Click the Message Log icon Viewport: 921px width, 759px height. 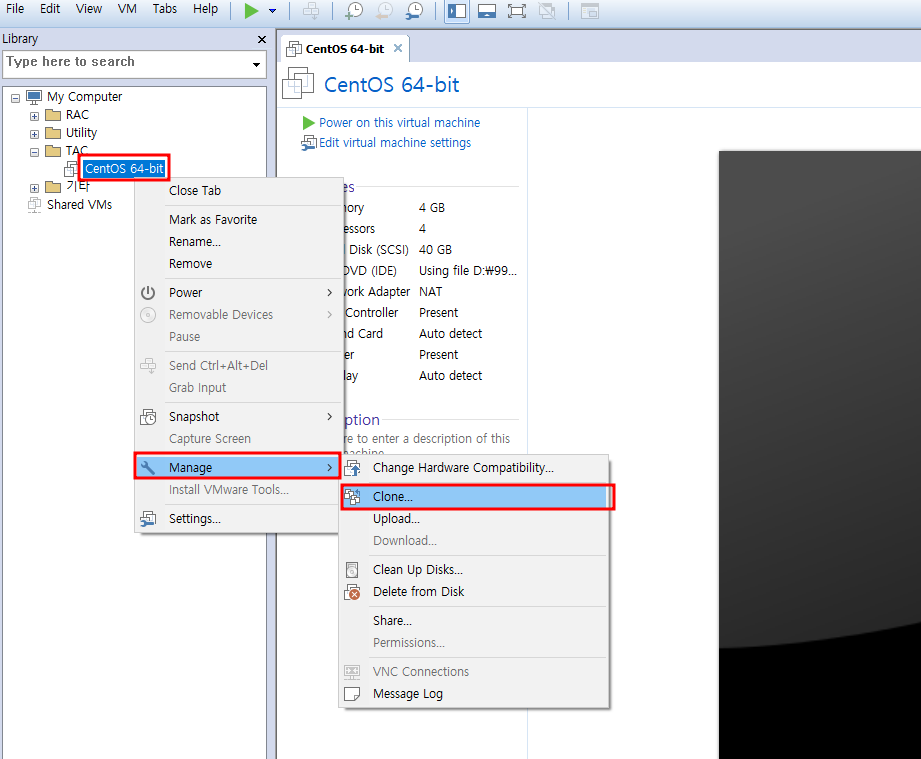tap(352, 694)
